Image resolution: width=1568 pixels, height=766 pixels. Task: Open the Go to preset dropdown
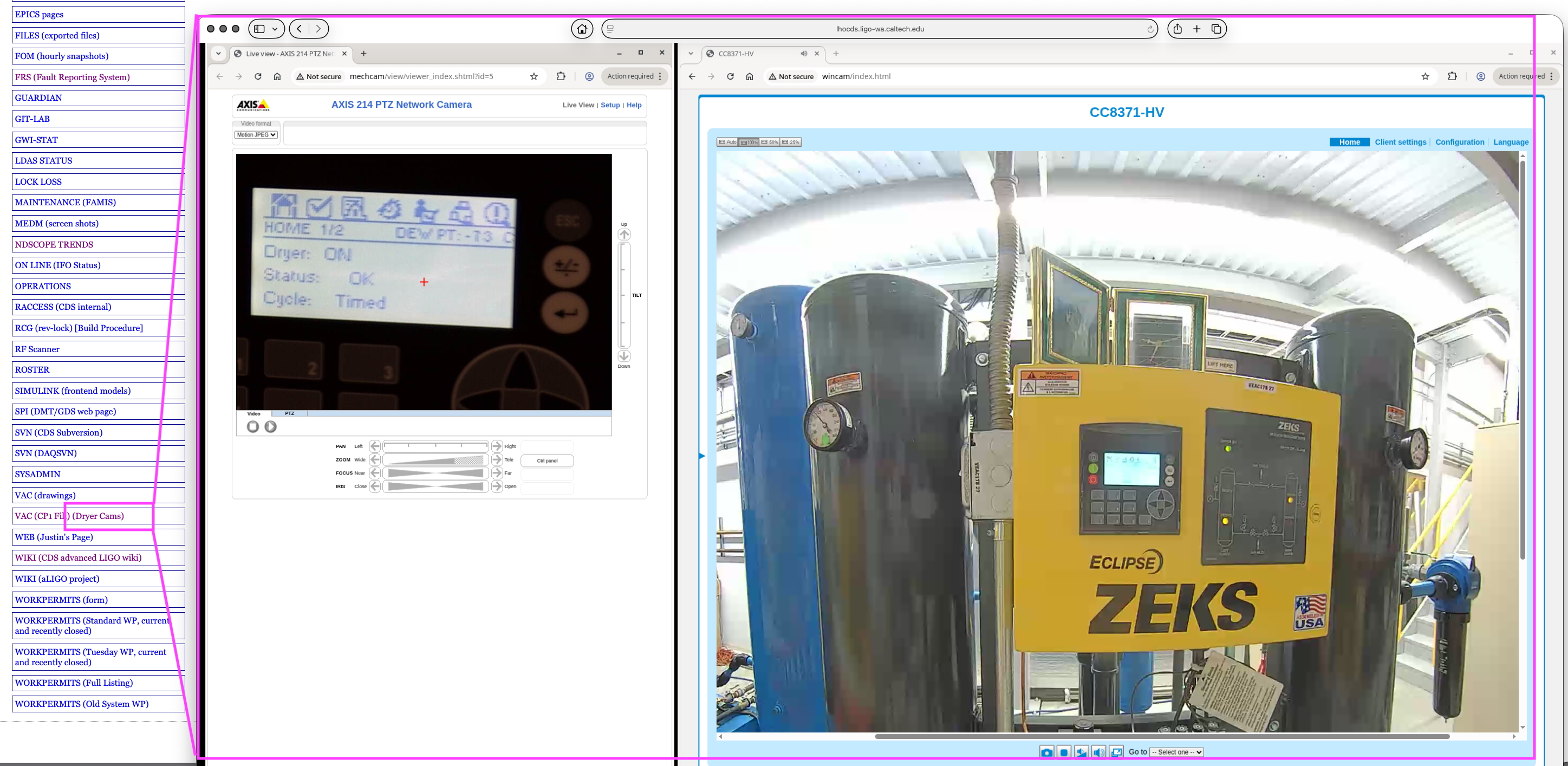point(1176,752)
